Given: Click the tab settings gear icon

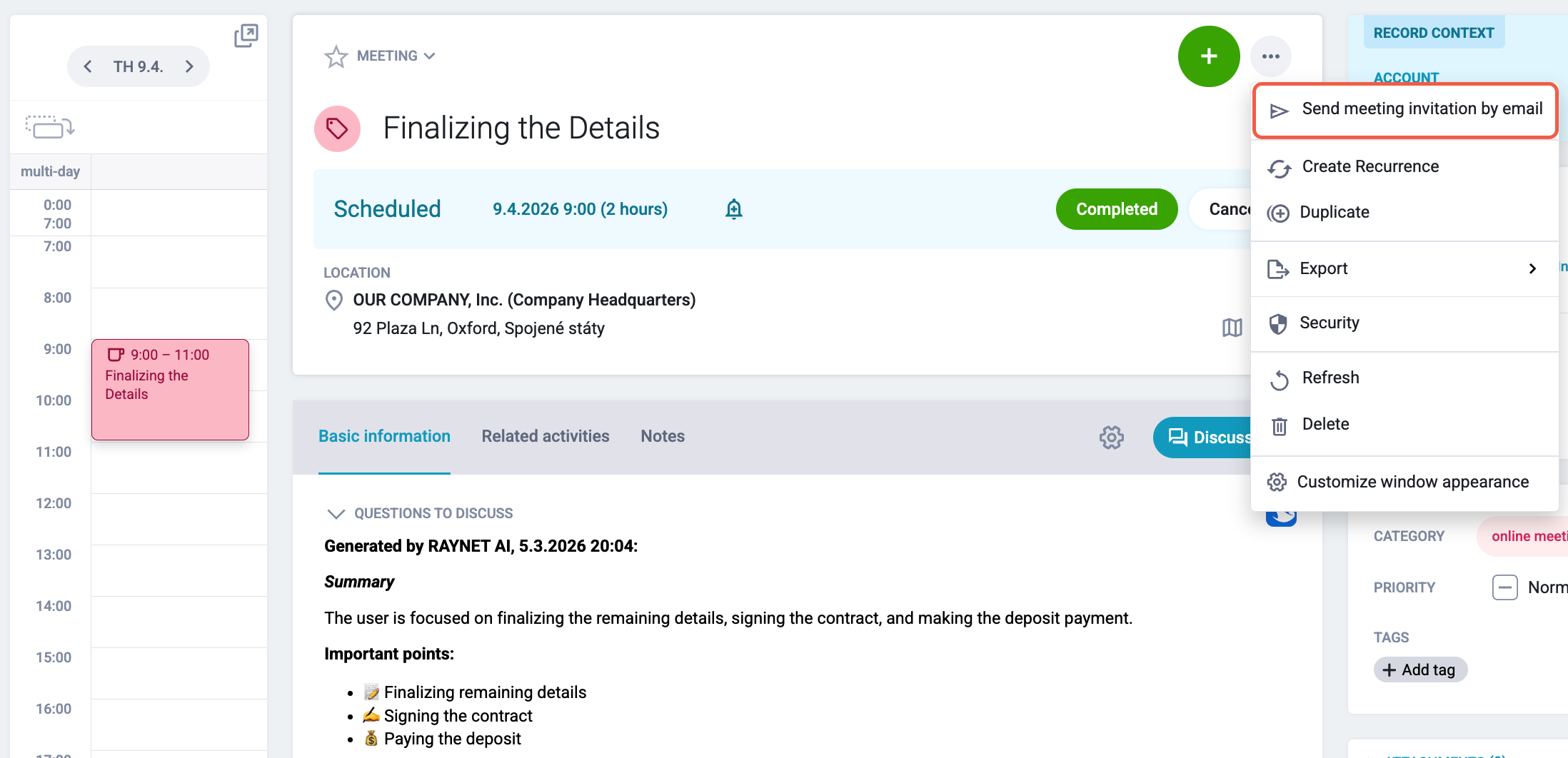Looking at the screenshot, I should point(1112,437).
